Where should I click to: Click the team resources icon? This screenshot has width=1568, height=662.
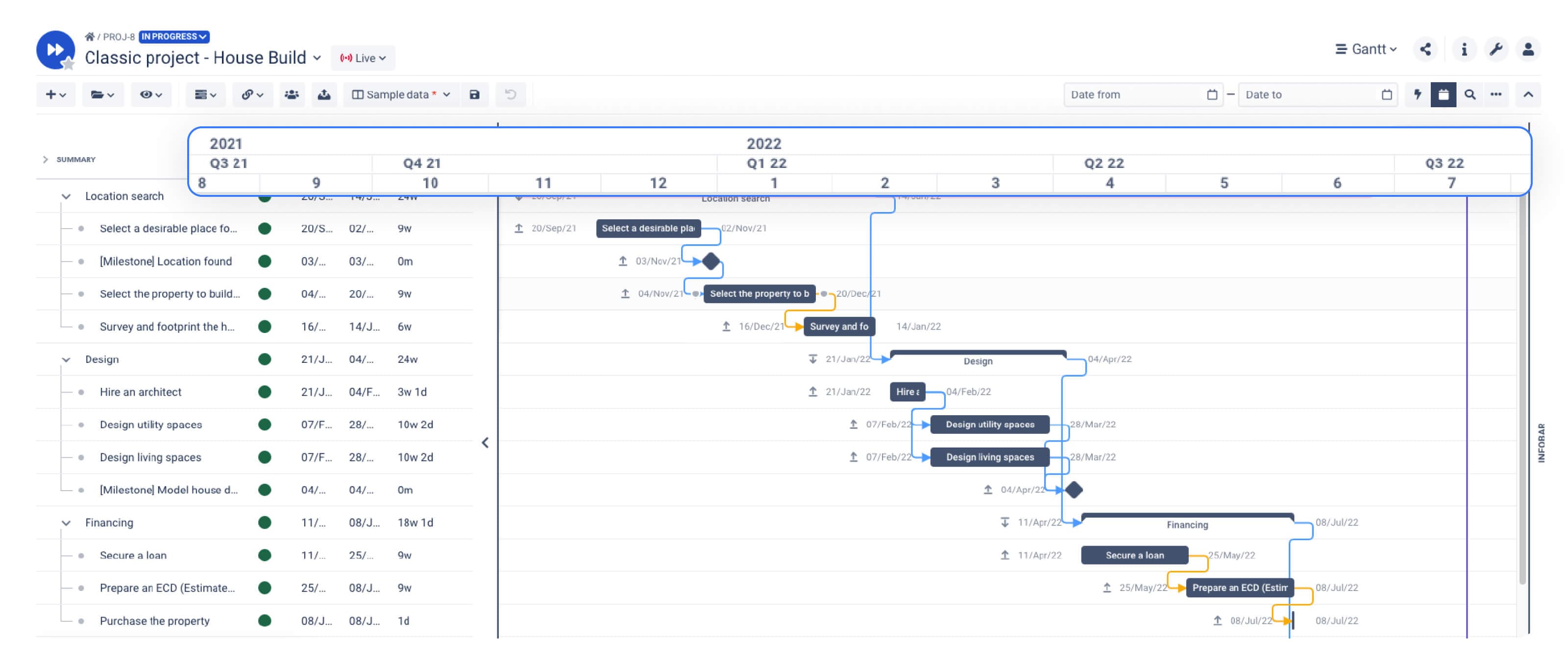point(292,95)
